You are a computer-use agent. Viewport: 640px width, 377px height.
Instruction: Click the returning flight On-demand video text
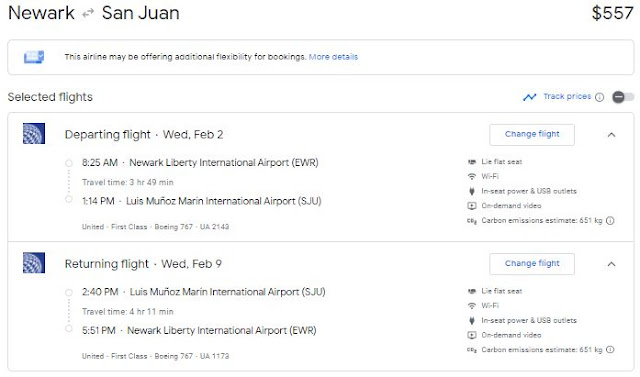(511, 335)
